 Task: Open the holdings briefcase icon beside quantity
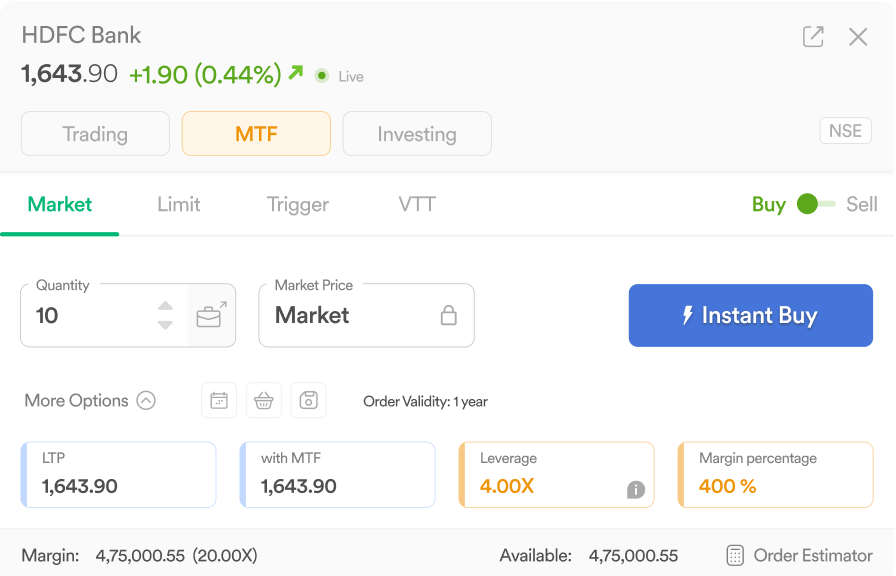click(211, 315)
